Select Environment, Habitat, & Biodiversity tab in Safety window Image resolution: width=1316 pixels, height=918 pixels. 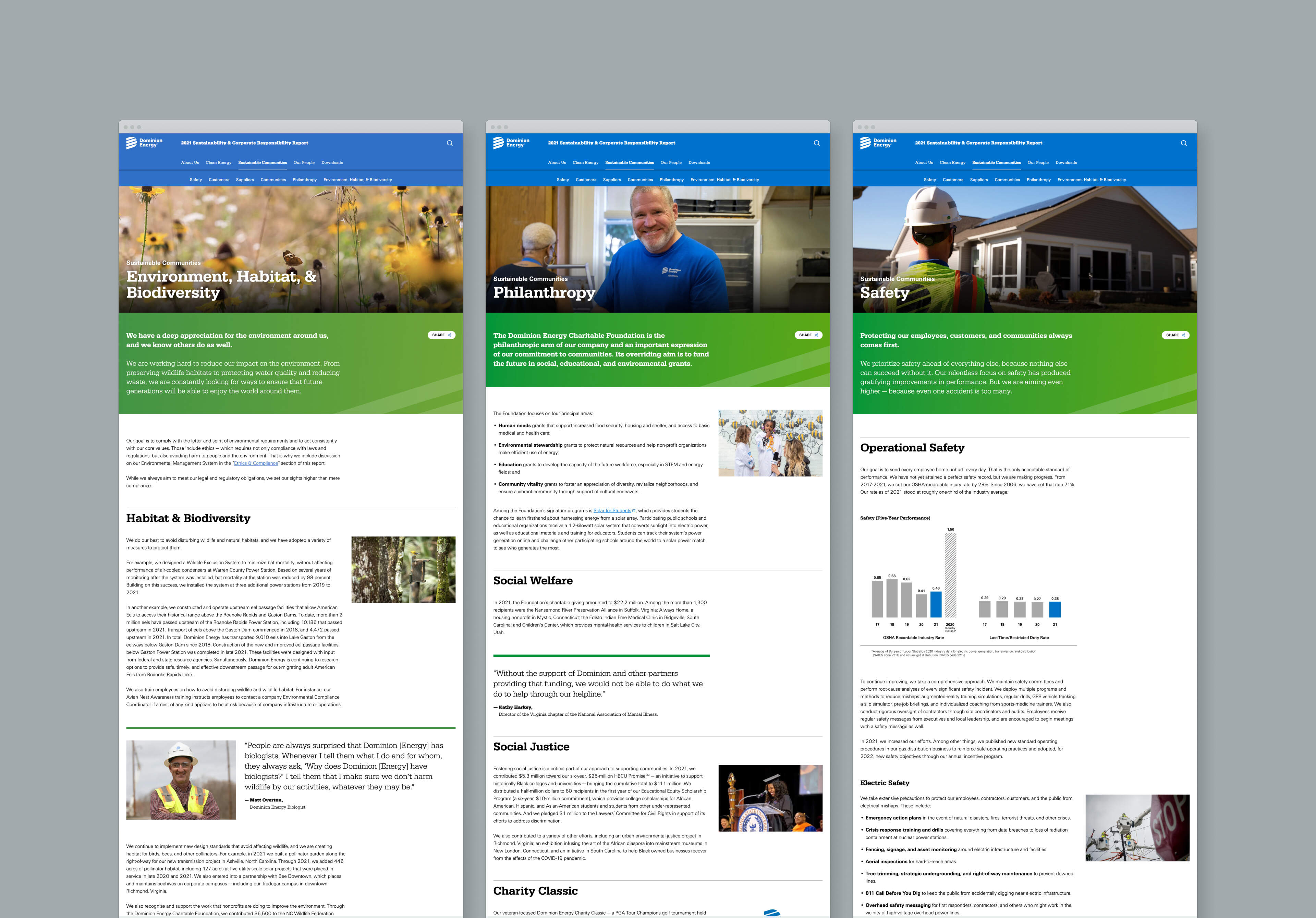click(x=1091, y=180)
